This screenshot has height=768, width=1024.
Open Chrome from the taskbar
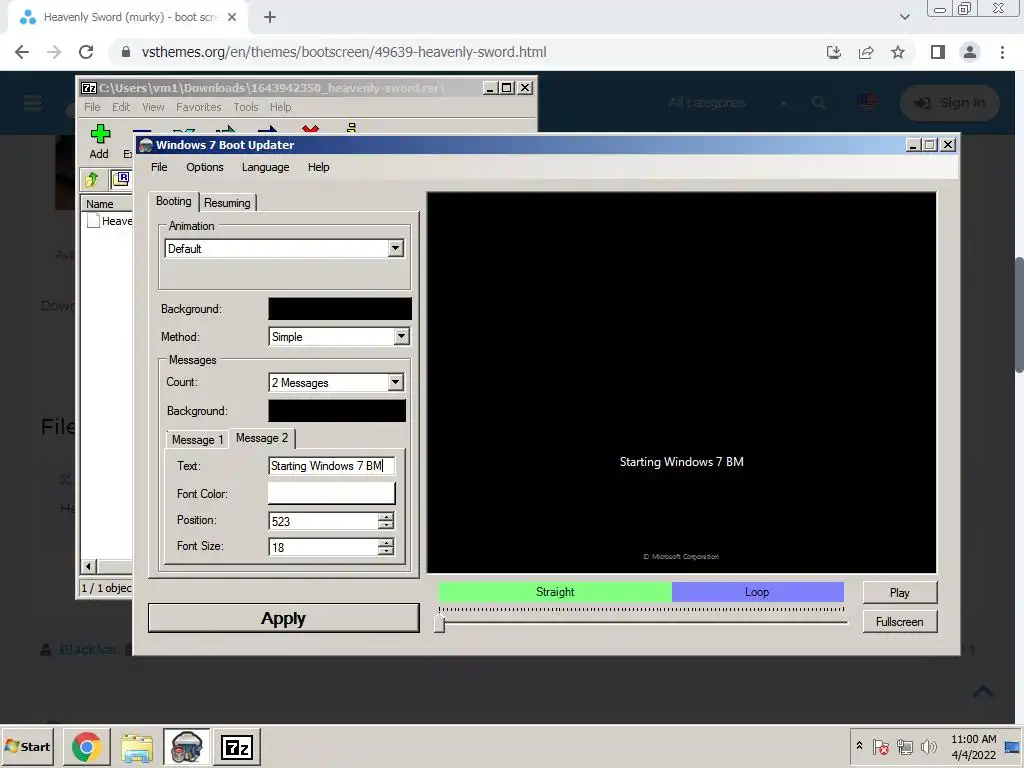(x=86, y=746)
